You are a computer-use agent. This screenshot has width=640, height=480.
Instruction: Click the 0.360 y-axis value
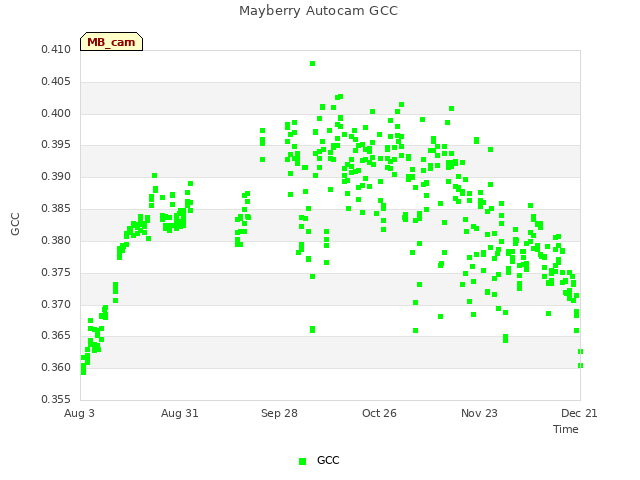(56, 367)
